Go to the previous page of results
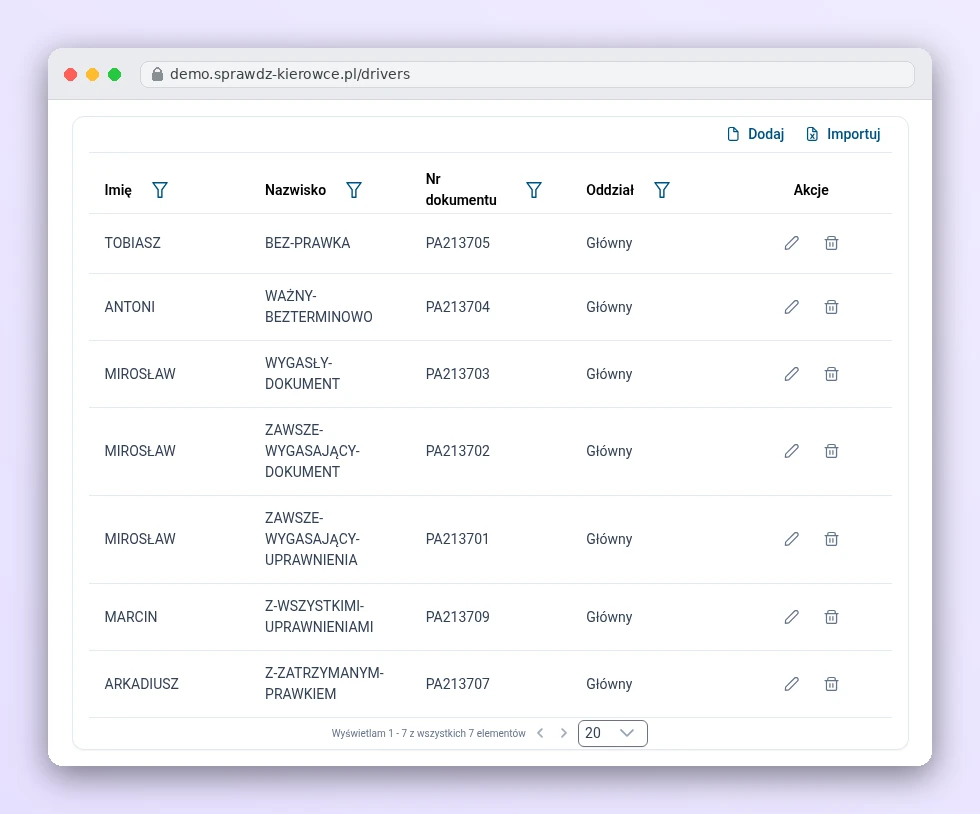Screen dimensions: 980x814 point(541,733)
